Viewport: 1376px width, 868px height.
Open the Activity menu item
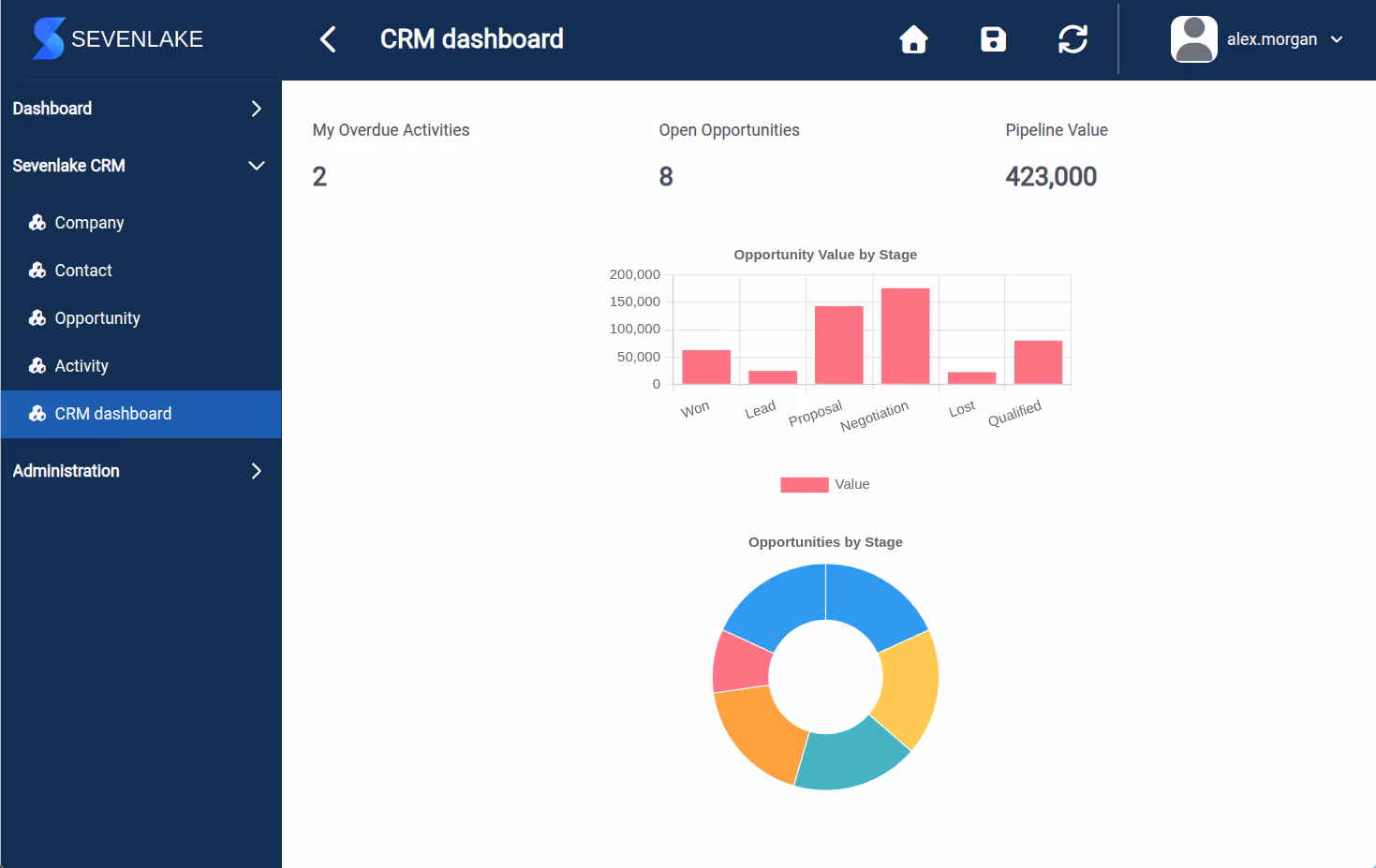pyautogui.click(x=141, y=366)
